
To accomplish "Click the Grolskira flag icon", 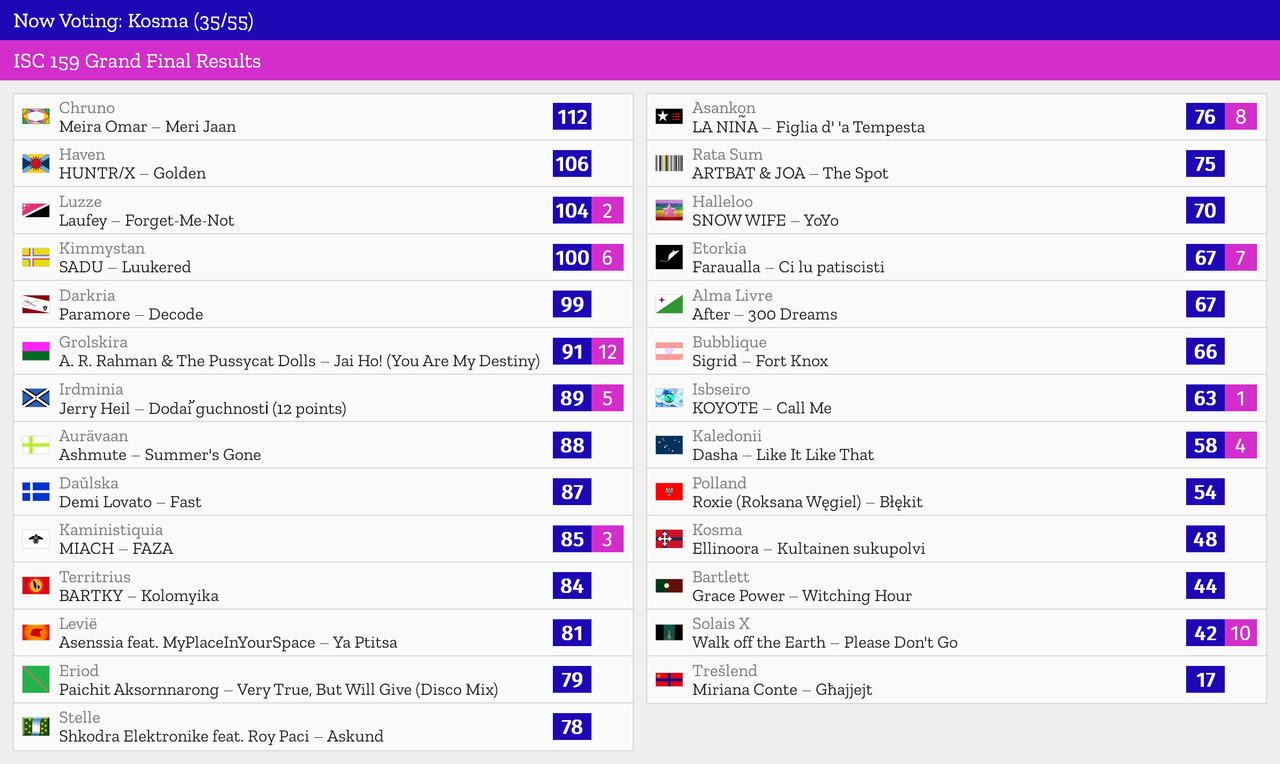I will pyautogui.click(x=36, y=351).
